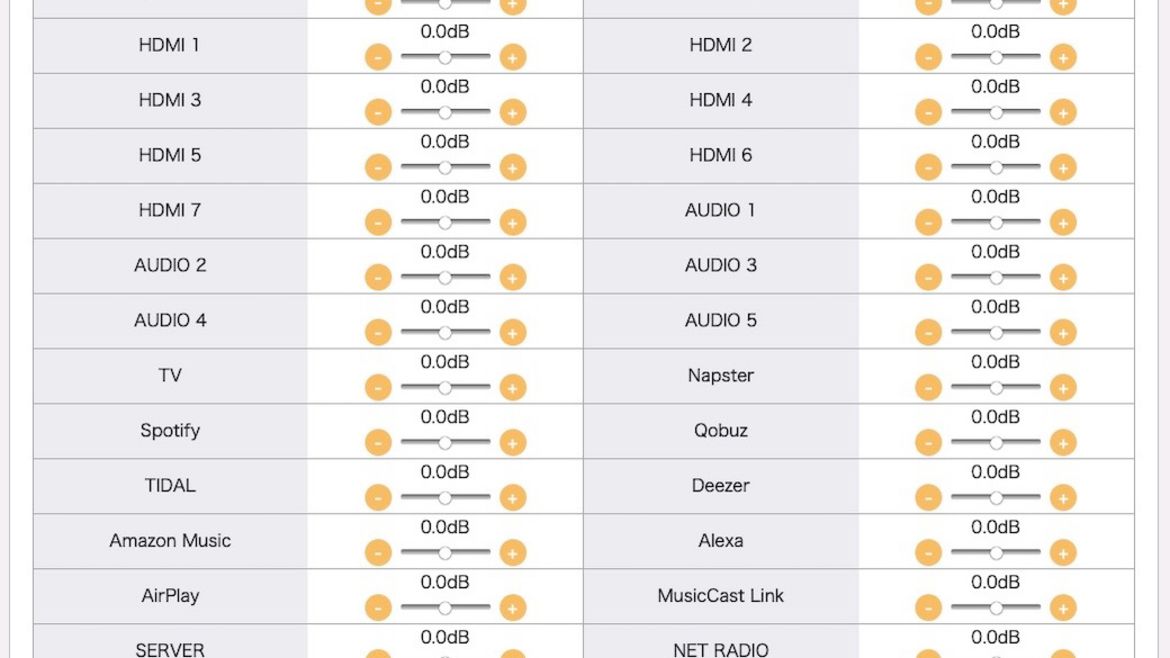Click HDMI 5 slider knob
1170x658 pixels.
tap(445, 168)
